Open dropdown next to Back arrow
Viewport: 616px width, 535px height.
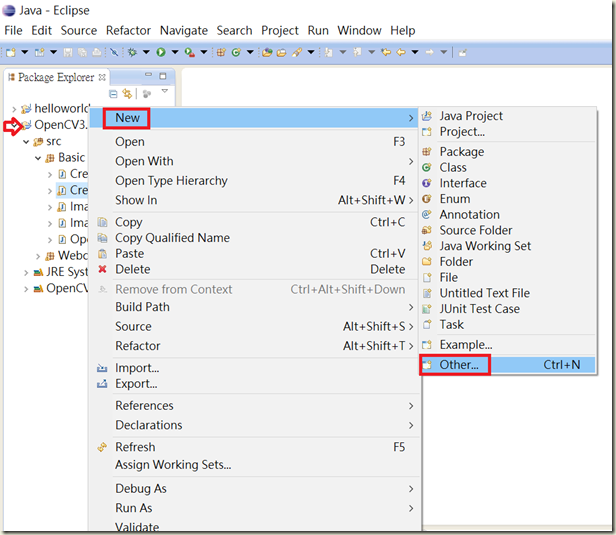pos(414,52)
